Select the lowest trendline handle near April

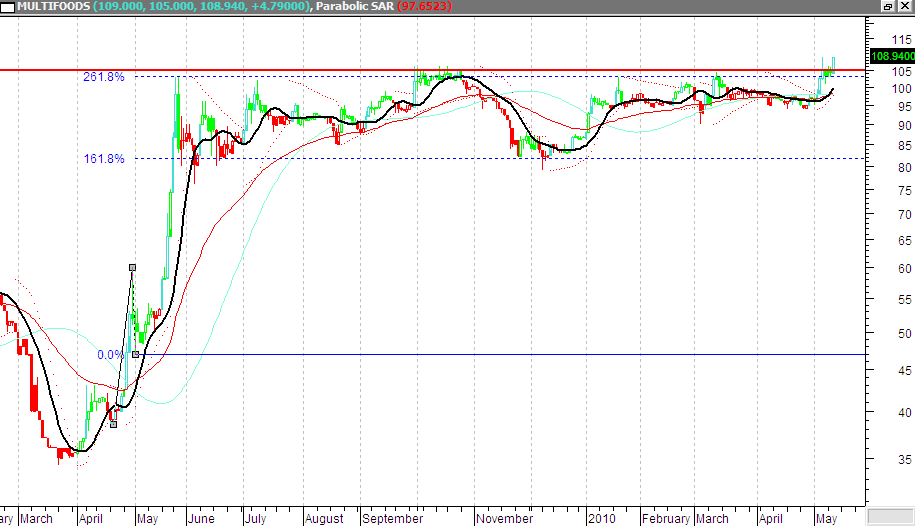113,424
